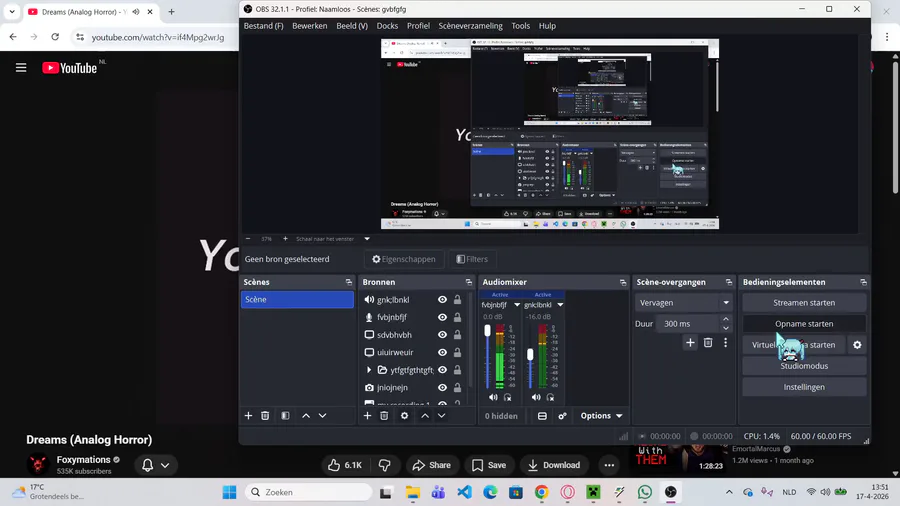This screenshot has width=900, height=506.
Task: Zoom in preview with plus icon
Action: coord(285,239)
